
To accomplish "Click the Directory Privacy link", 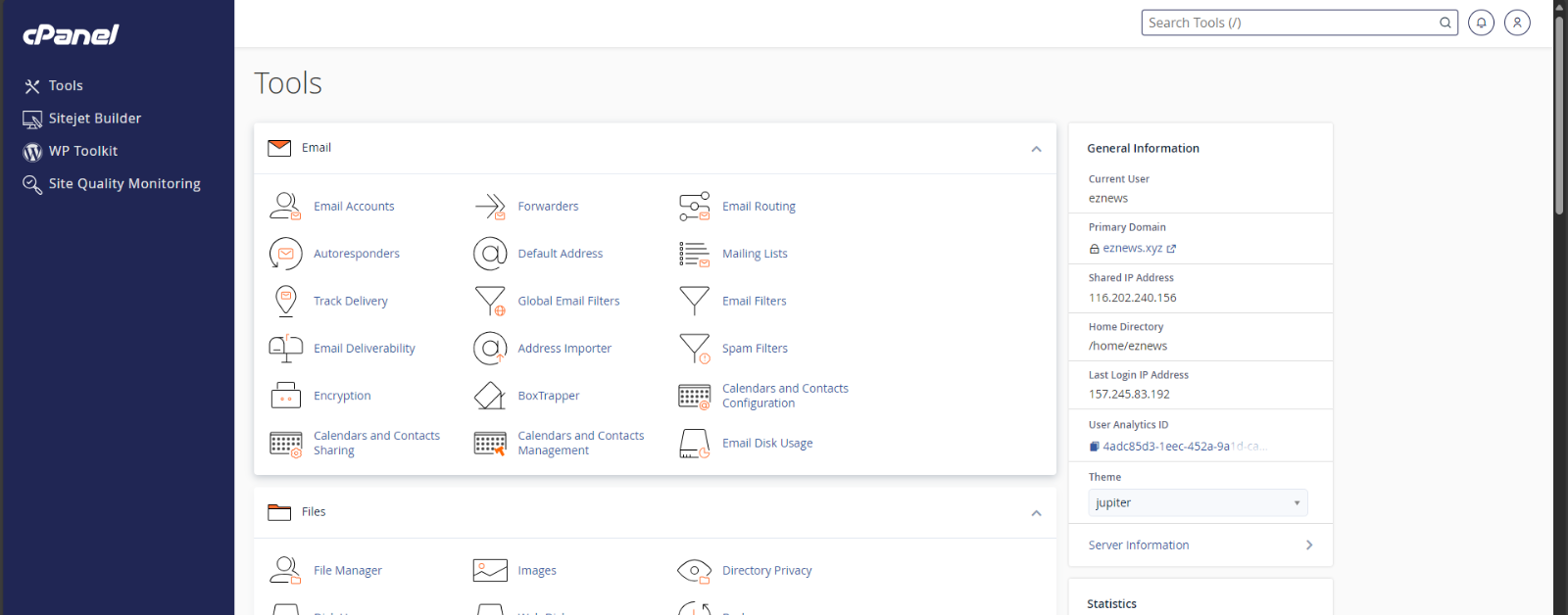I will pyautogui.click(x=767, y=571).
